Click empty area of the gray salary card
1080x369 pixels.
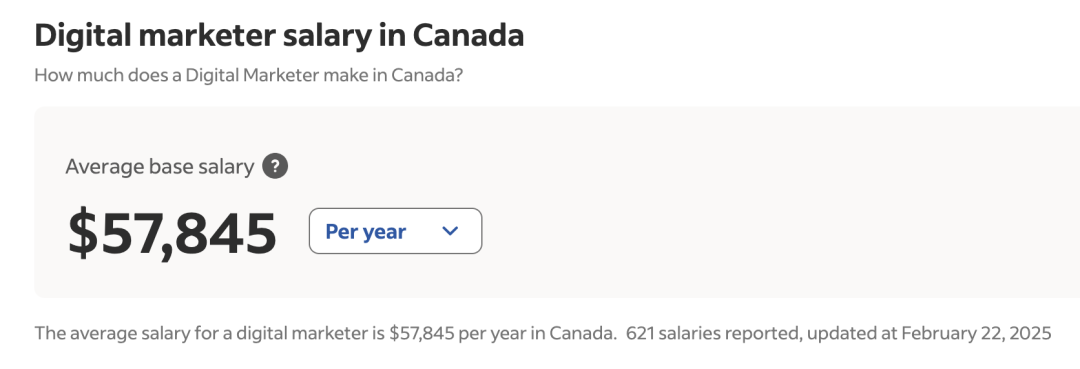[758, 207]
